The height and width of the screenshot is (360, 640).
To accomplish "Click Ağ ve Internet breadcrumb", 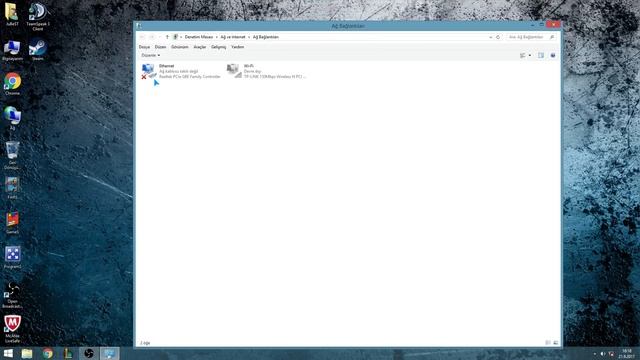I will pyautogui.click(x=233, y=37).
